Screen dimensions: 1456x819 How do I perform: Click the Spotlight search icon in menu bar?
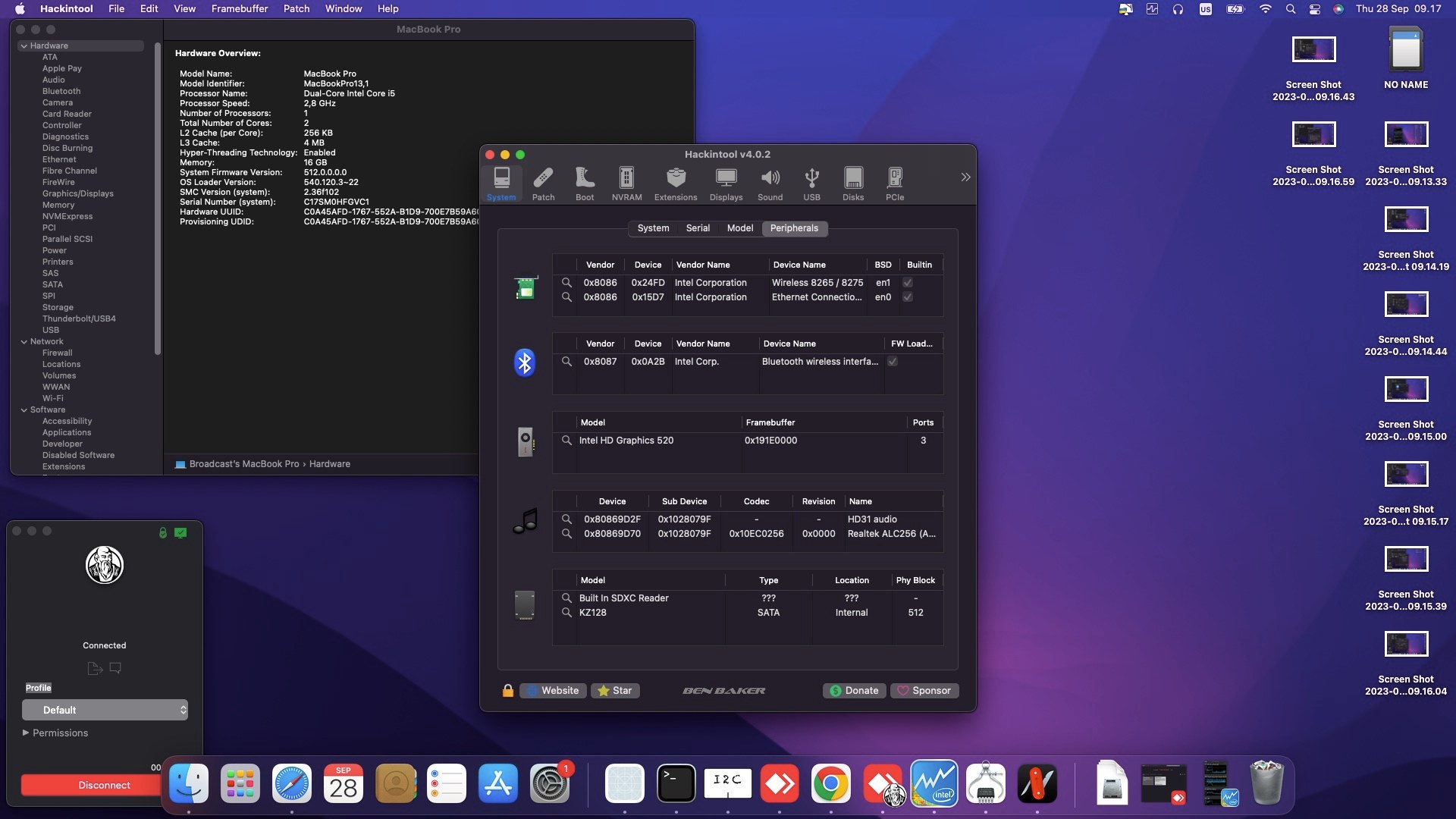[1291, 9]
